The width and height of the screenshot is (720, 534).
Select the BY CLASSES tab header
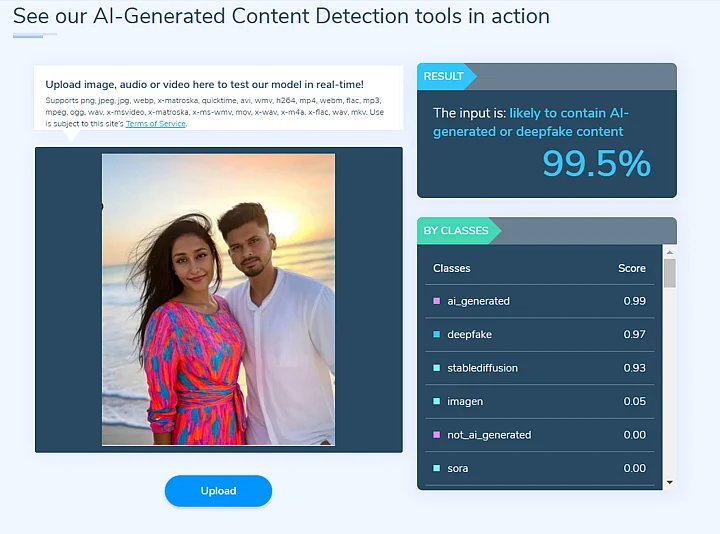coord(456,231)
